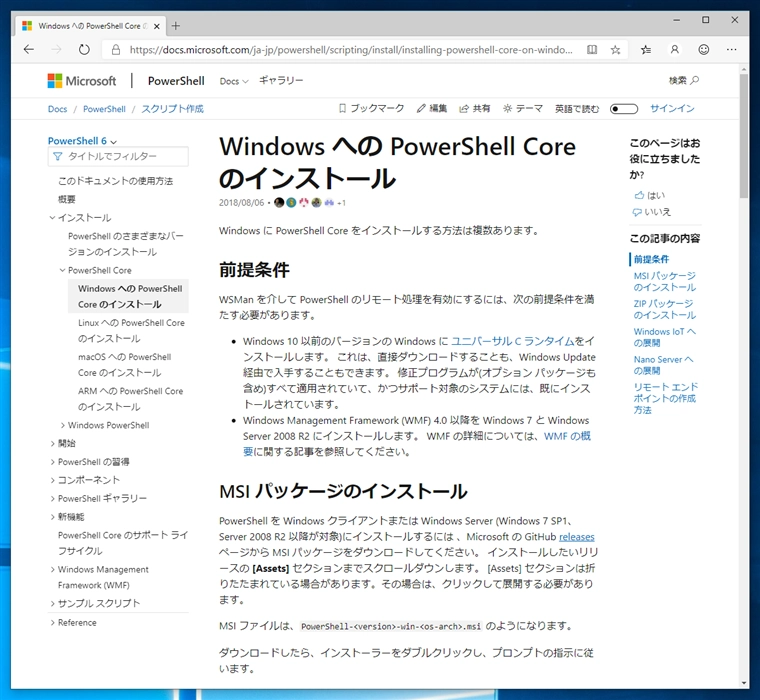Select macOS への PowerShell Core のインストール

(x=125, y=365)
